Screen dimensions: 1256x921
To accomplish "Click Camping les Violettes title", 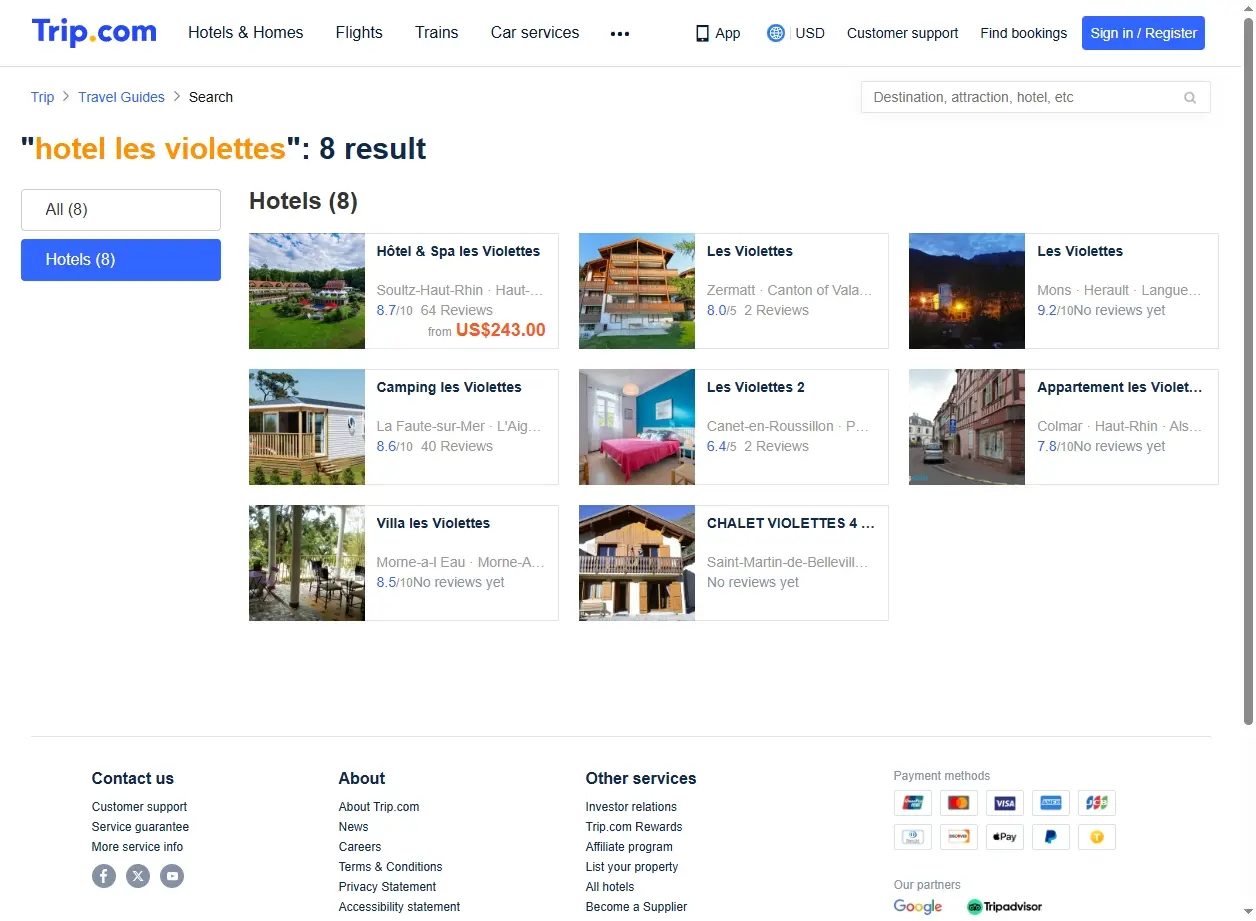I will click(x=449, y=387).
